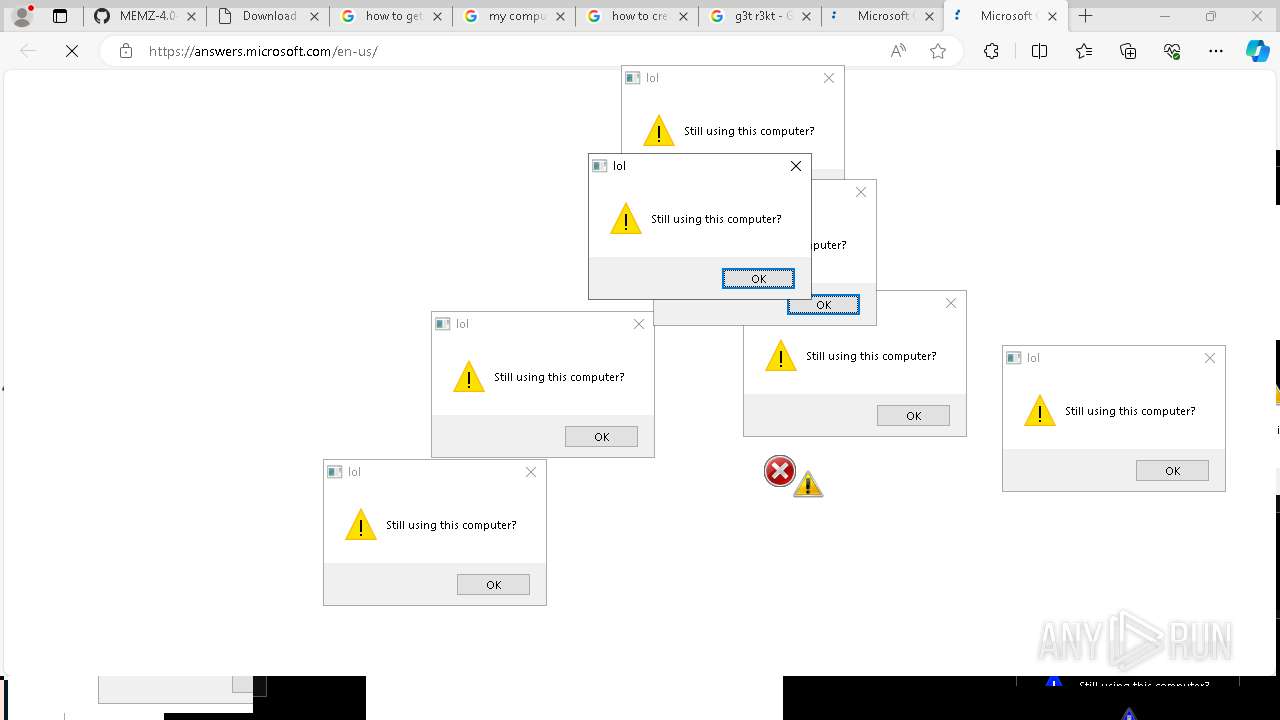Screen dimensions: 1280x720
Task: Start Read aloud for this page
Action: [x=898, y=51]
